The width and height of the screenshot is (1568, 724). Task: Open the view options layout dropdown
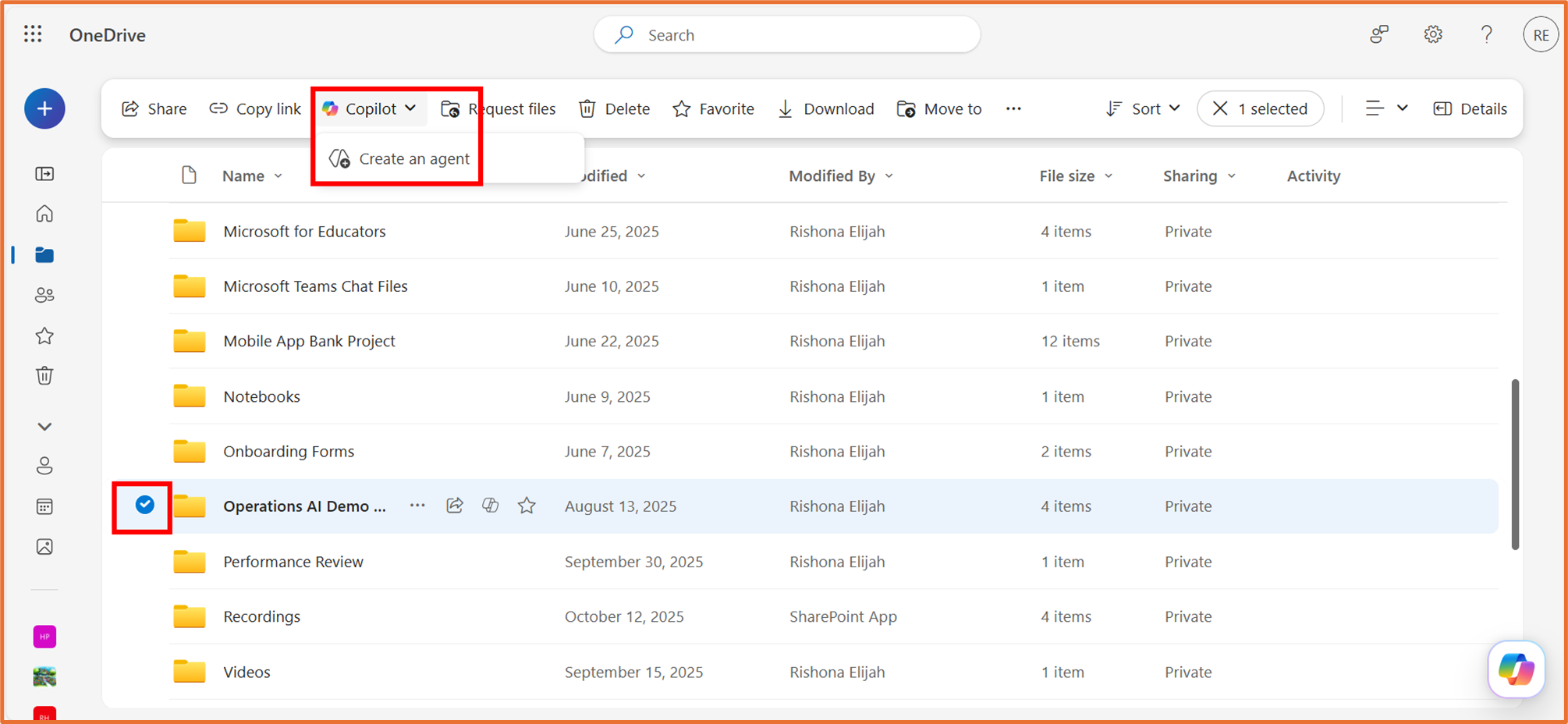[x=1386, y=108]
